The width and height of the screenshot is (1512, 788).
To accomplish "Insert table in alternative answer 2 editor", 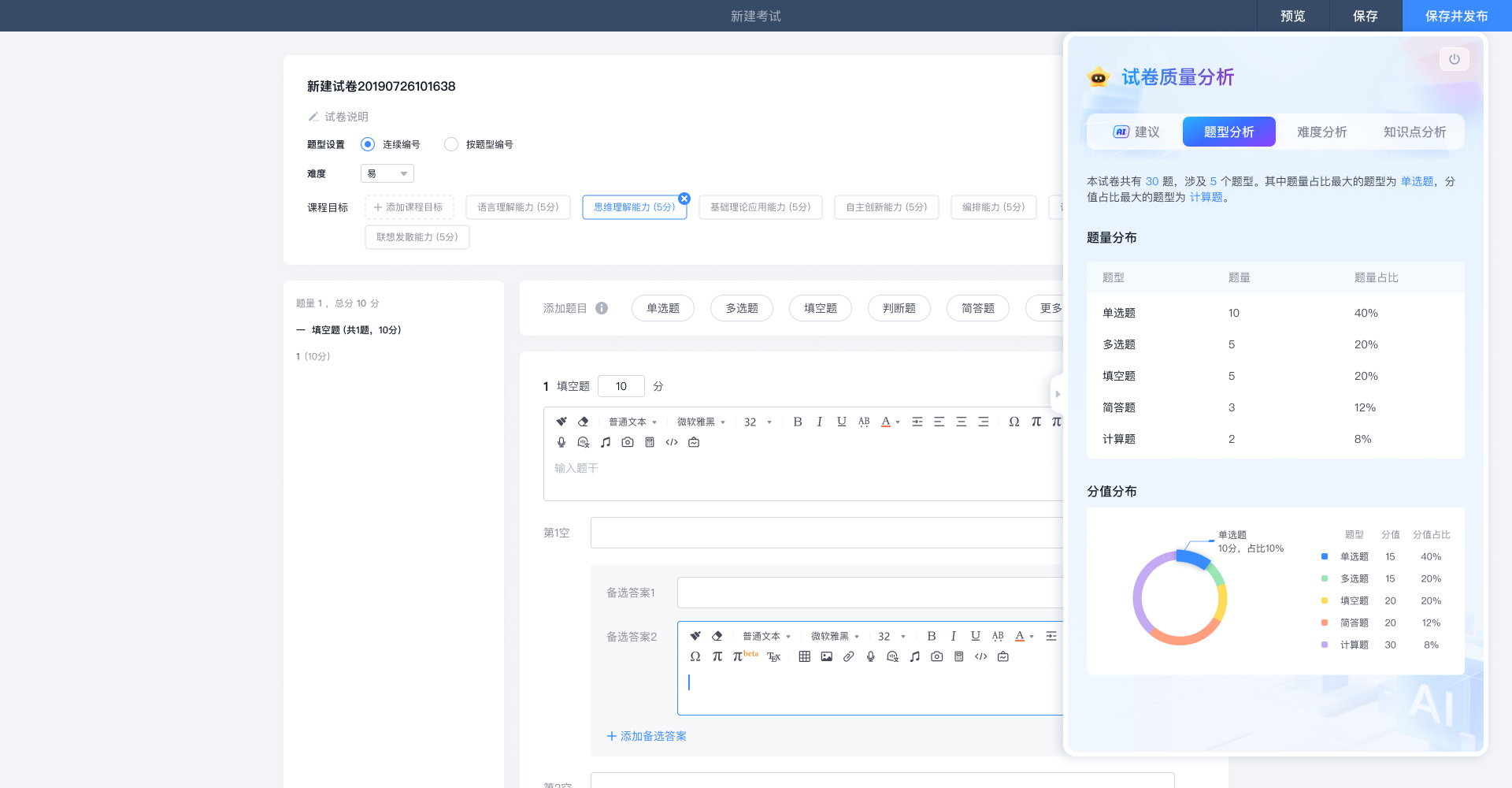I will click(804, 656).
